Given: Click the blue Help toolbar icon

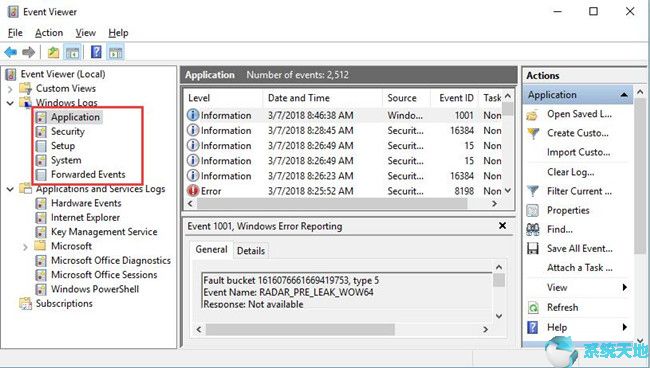Looking at the screenshot, I should tap(96, 52).
